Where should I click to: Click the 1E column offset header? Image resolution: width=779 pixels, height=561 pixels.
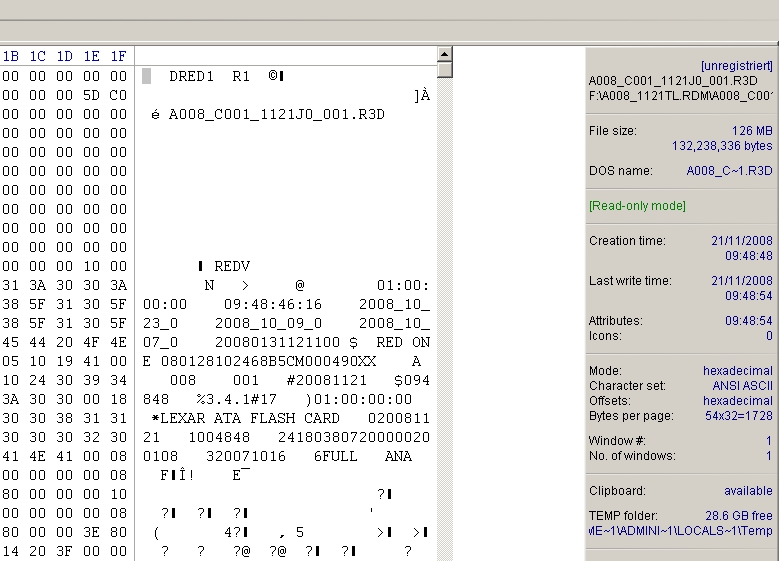(91, 56)
